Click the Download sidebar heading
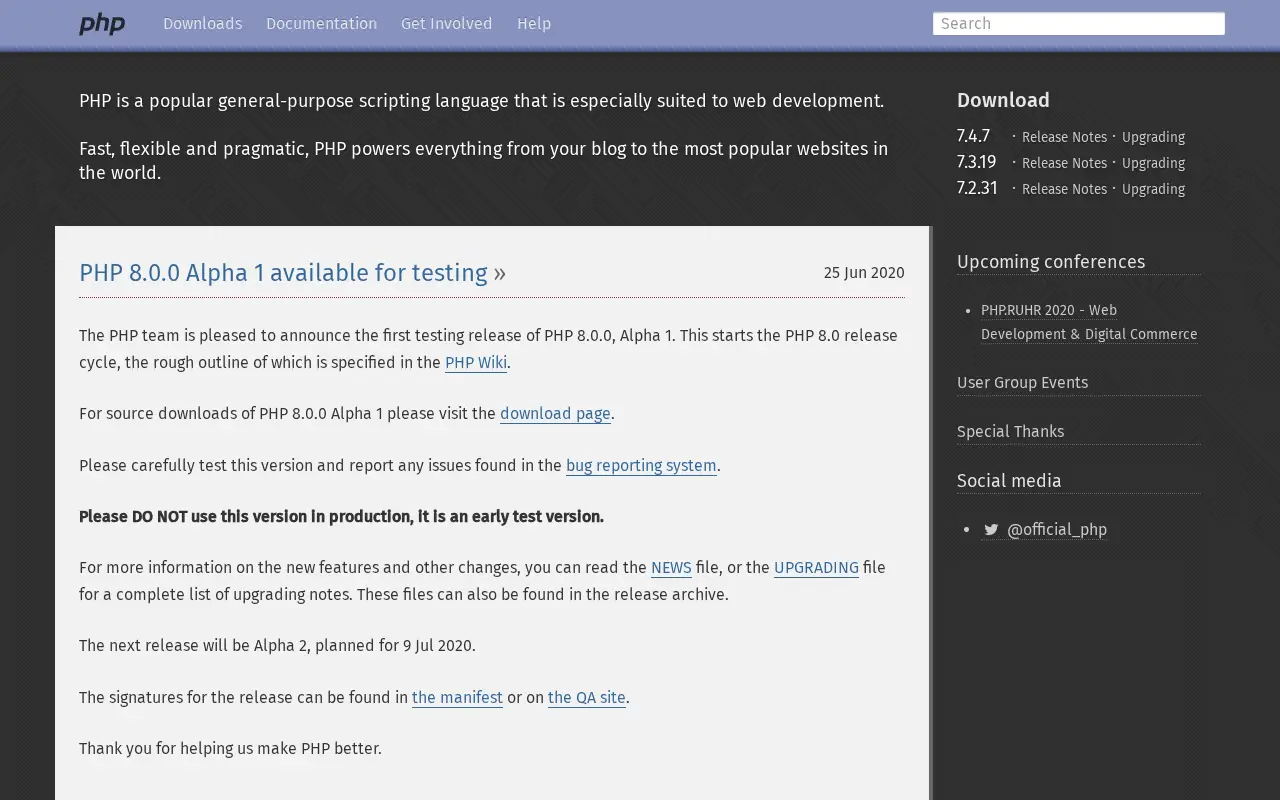This screenshot has height=800, width=1280. 1003,100
